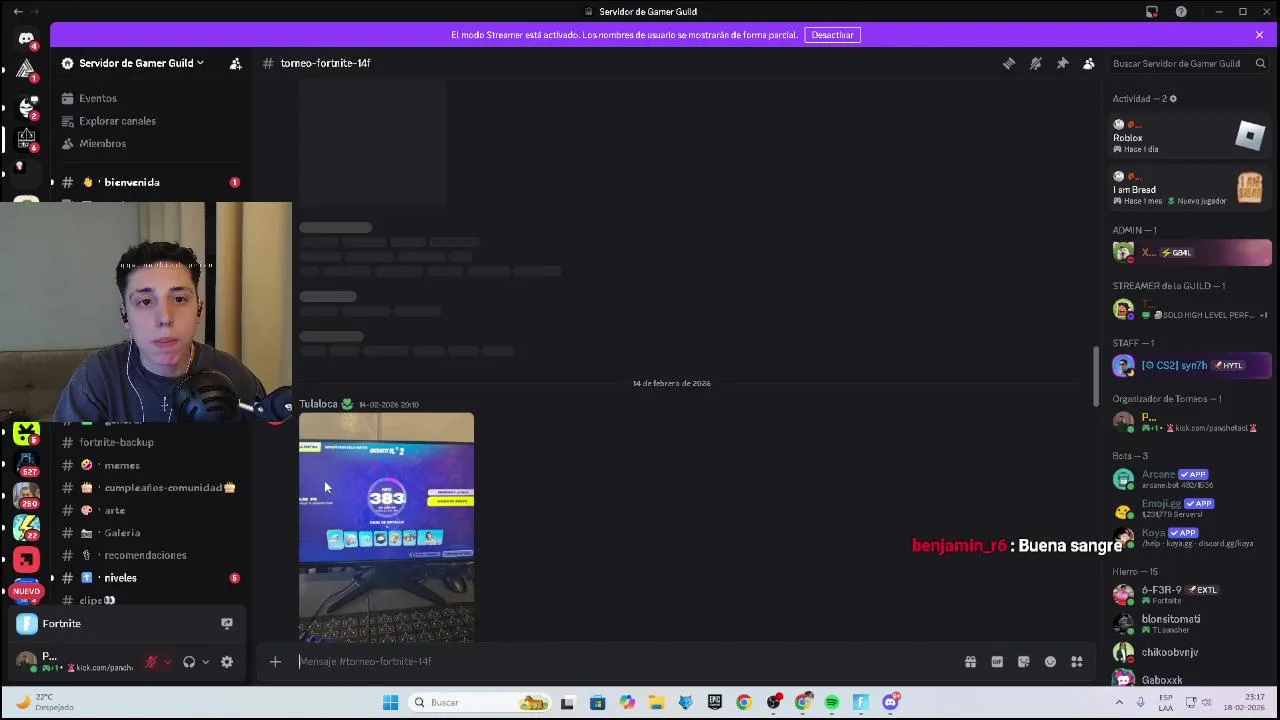Open pinned messages pin icon
The image size is (1280, 720).
click(x=1062, y=63)
